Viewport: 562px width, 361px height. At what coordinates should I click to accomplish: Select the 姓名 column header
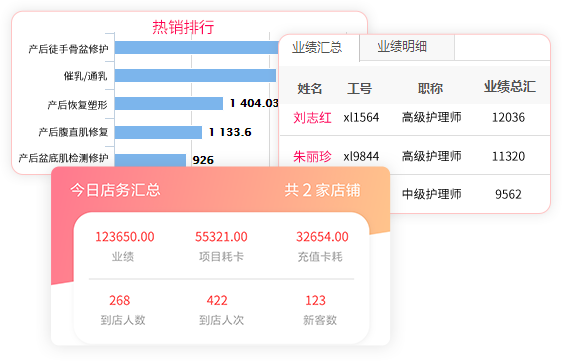click(310, 88)
